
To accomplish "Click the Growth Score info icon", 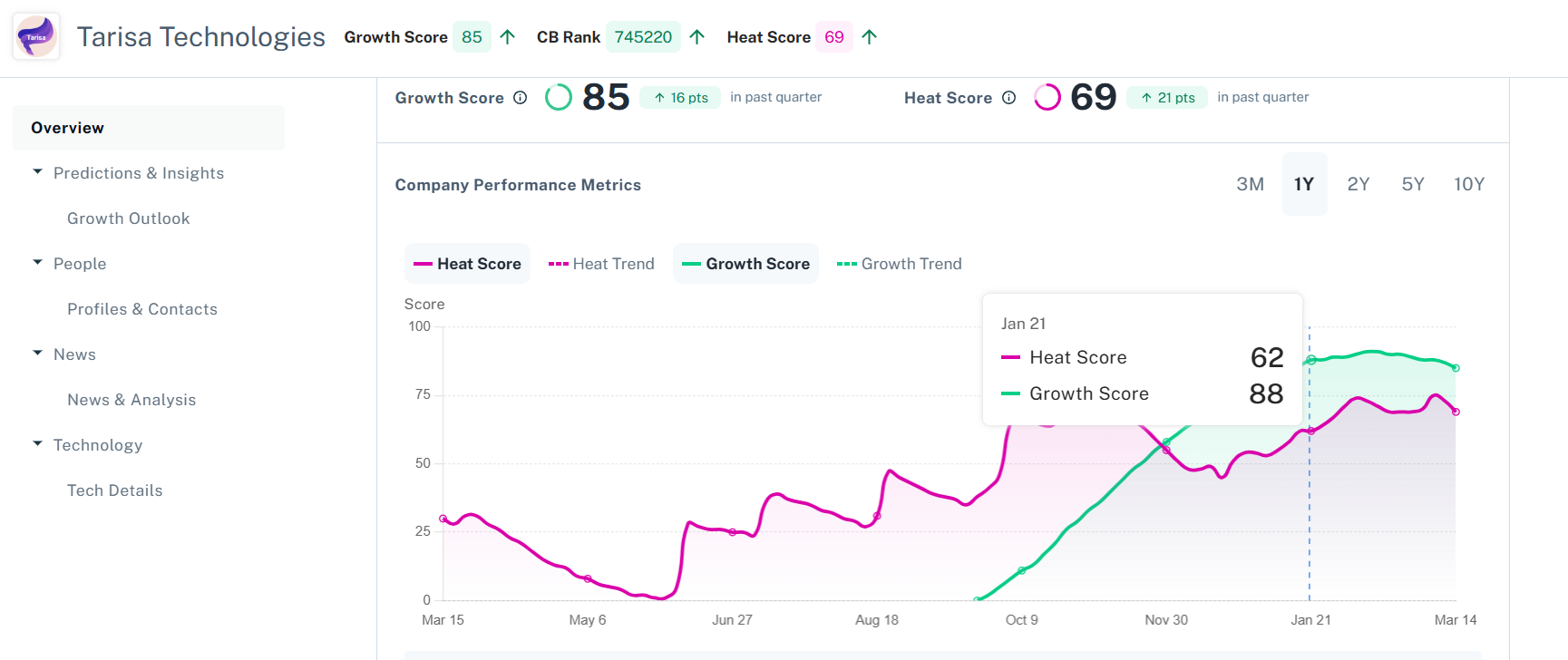I will click(x=520, y=98).
